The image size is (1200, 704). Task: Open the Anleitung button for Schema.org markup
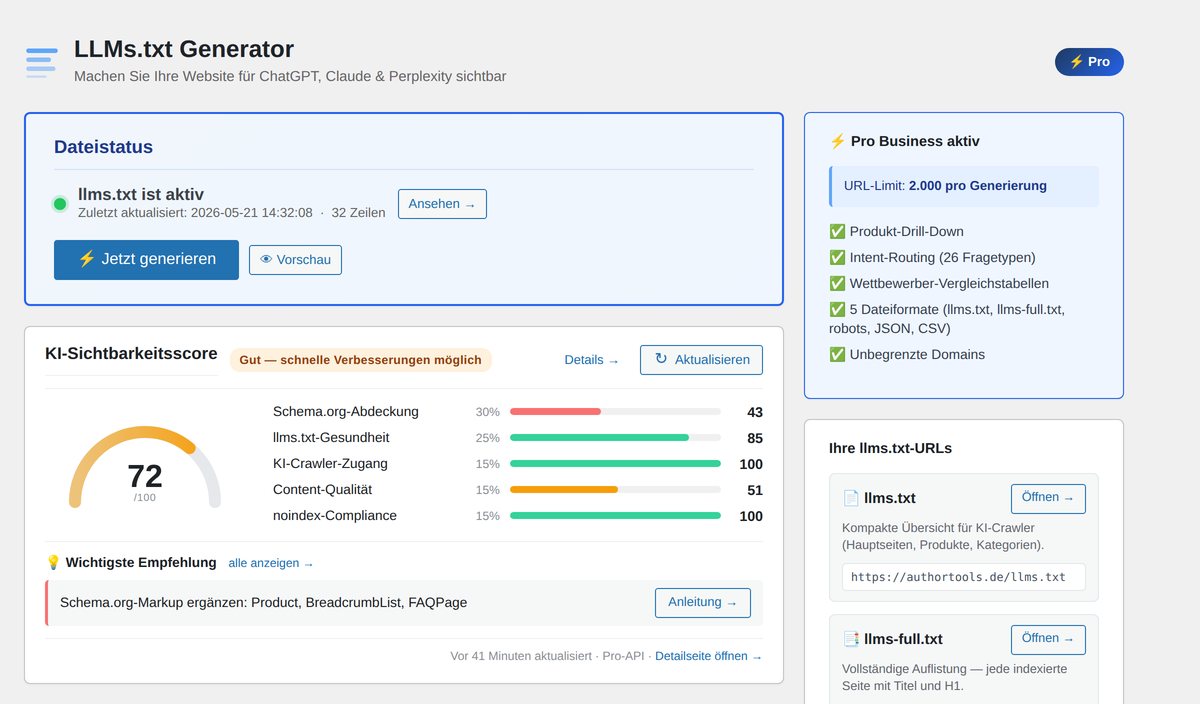click(703, 603)
